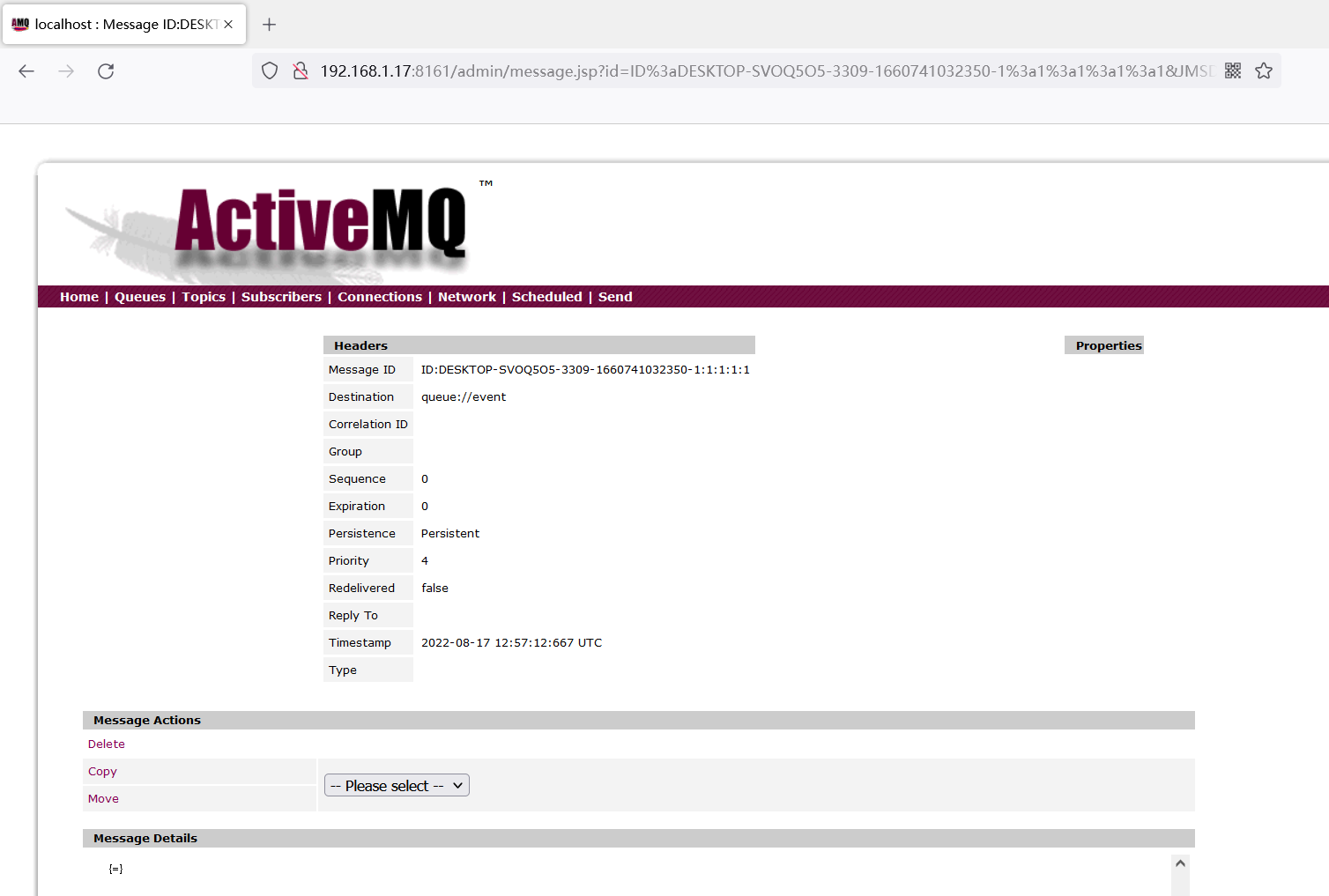Click the Group header label

click(345, 452)
